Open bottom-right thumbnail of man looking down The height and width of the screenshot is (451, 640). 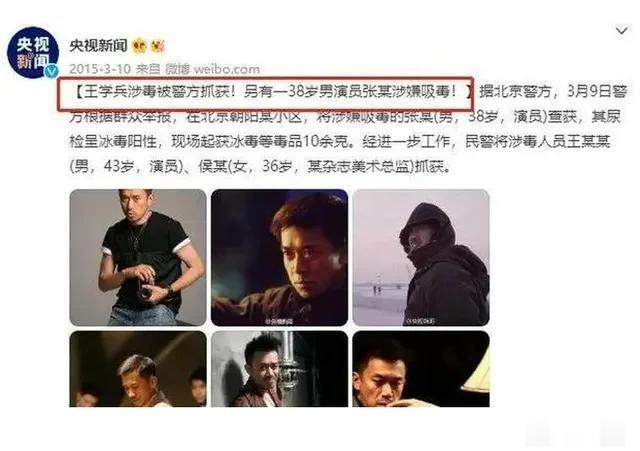[421, 369]
